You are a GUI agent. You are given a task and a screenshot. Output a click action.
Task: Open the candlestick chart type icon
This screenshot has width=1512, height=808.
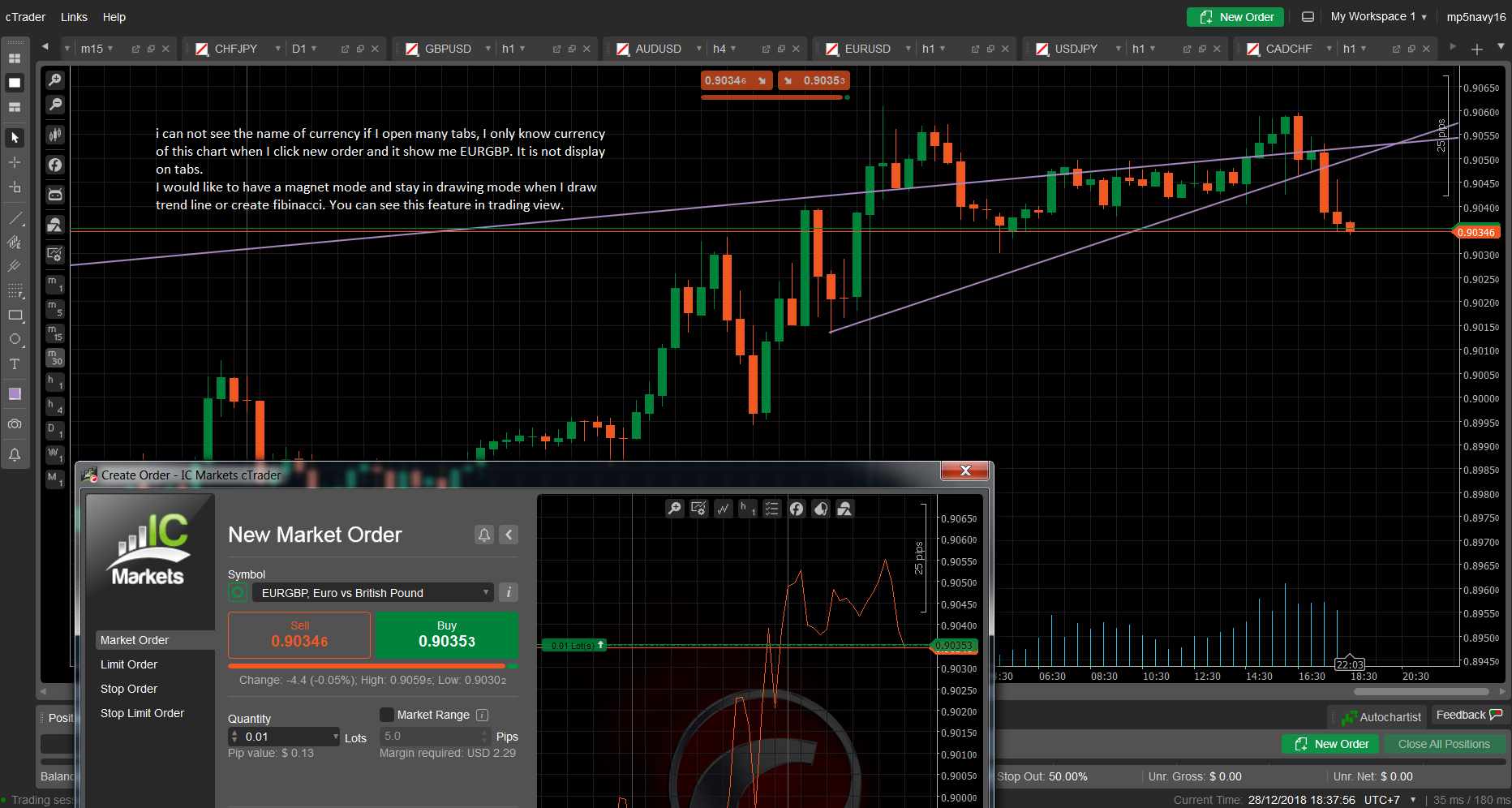tap(54, 135)
